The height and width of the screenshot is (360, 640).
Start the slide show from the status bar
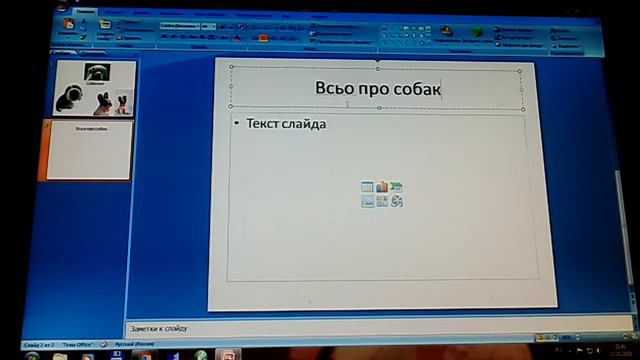pos(556,338)
